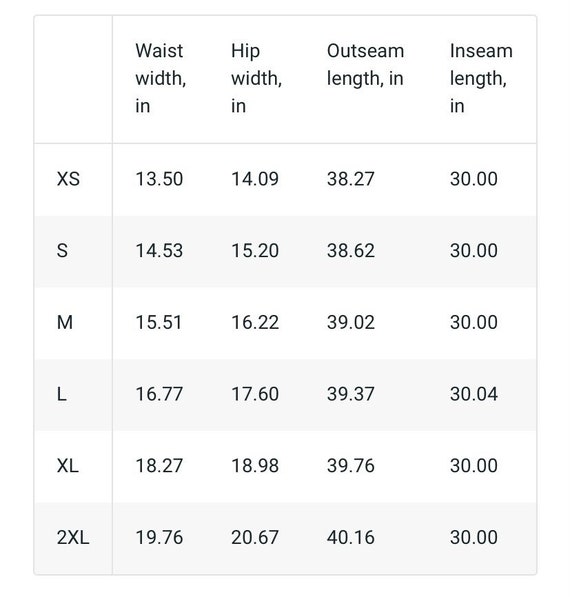Viewport: 570px width, 597px height.
Task: Click the 40.16 outseam cell for 2XL
Action: (x=351, y=538)
